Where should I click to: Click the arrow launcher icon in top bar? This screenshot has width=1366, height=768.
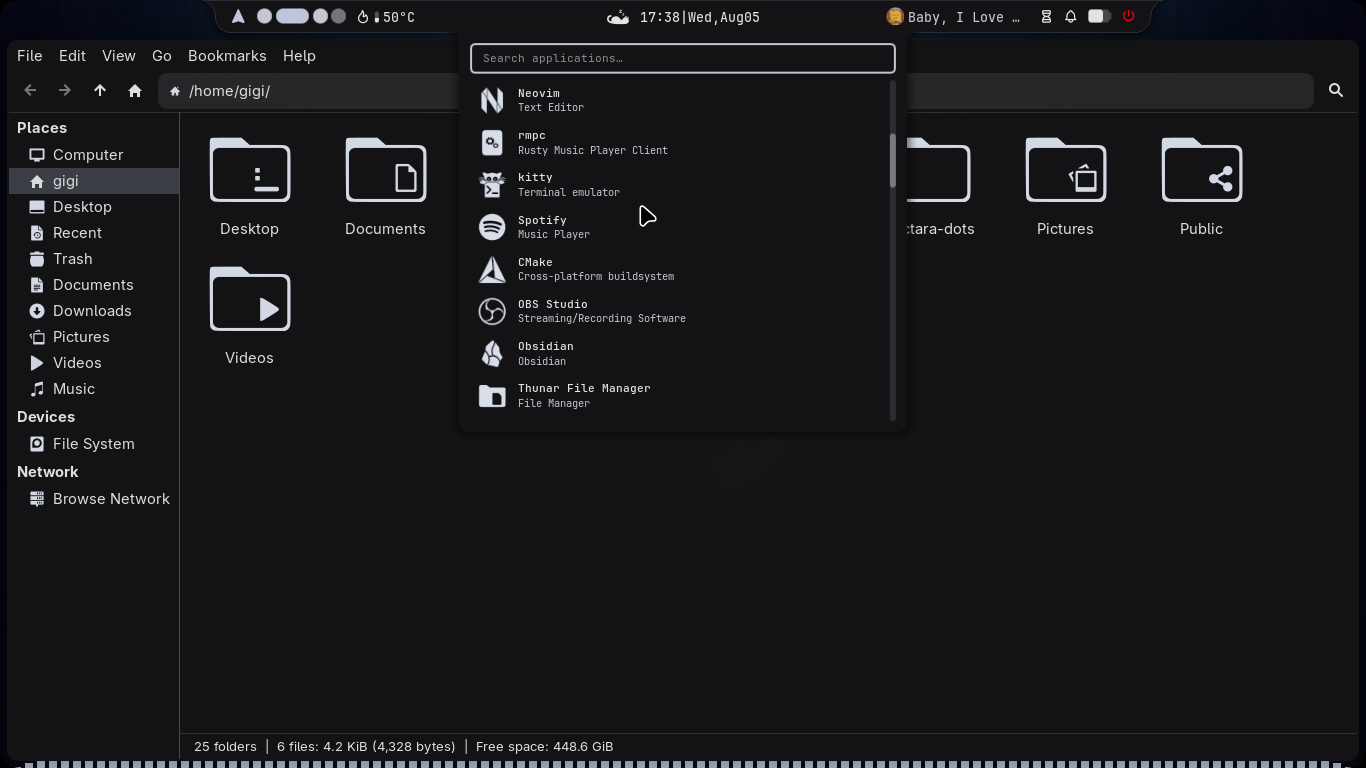pos(238,17)
